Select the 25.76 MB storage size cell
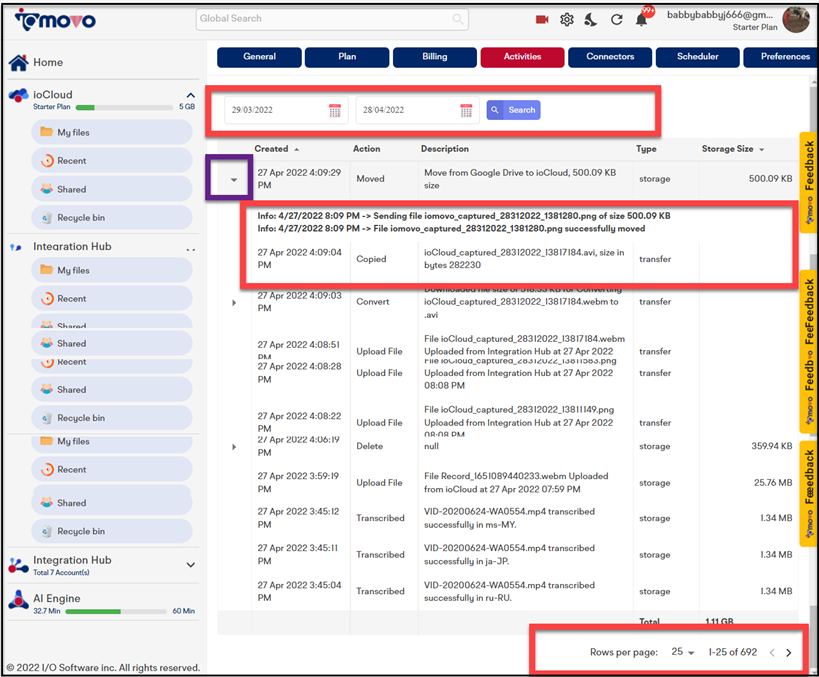 773,483
